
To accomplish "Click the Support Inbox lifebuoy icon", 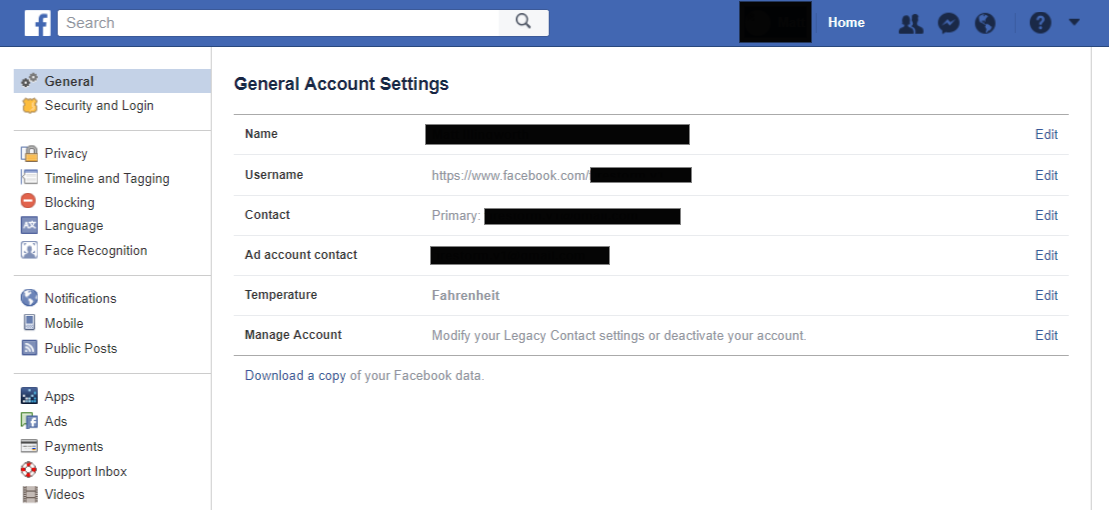I will pyautogui.click(x=29, y=470).
